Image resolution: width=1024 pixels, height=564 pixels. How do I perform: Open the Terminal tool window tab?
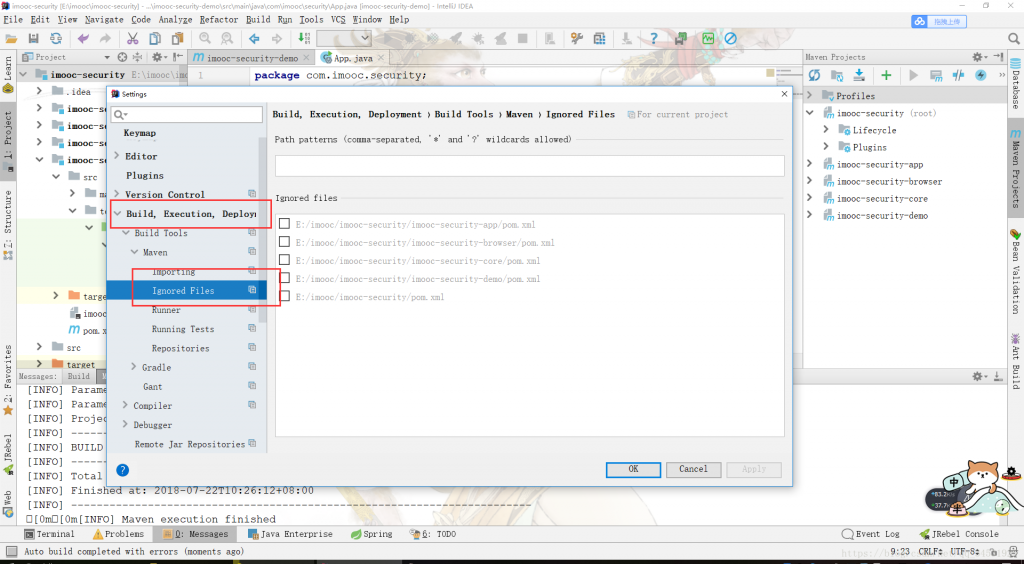tap(50, 534)
